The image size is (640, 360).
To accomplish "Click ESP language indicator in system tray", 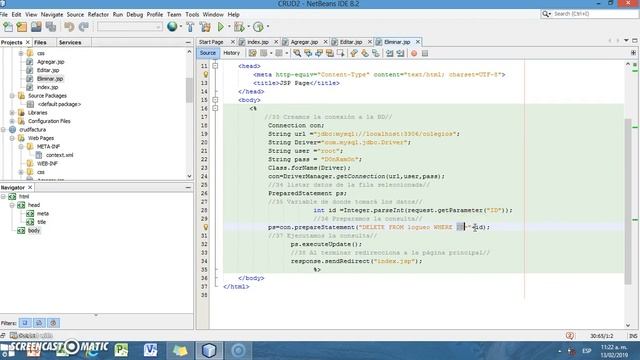I will point(587,351).
